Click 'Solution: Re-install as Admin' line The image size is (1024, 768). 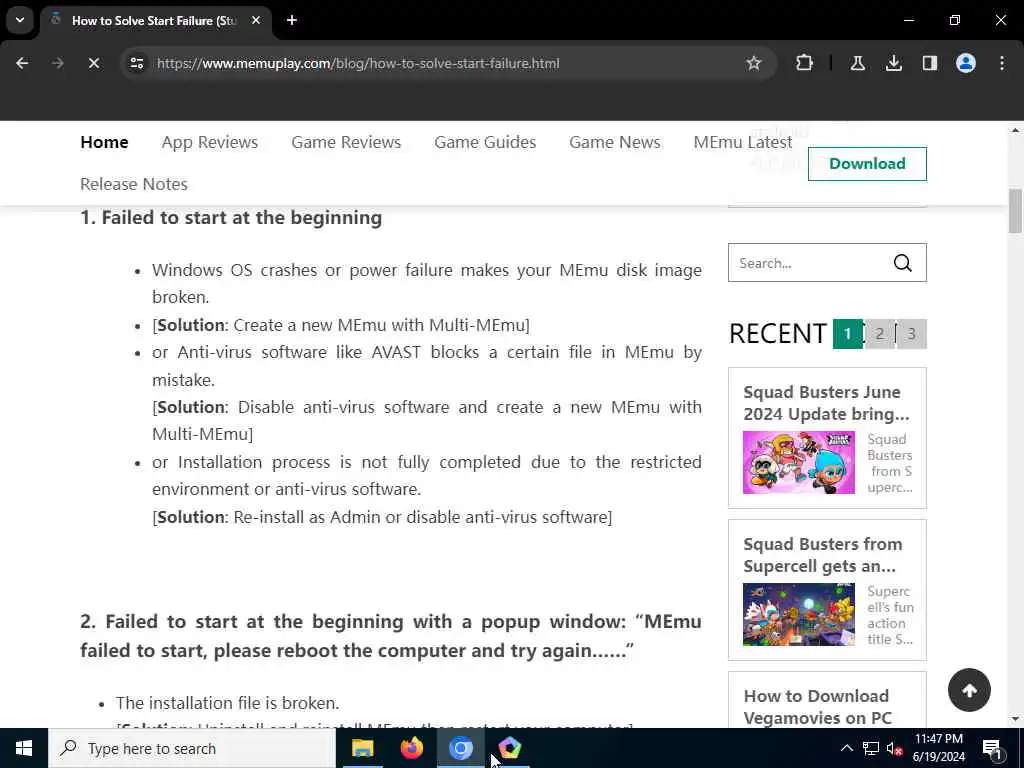coord(382,517)
